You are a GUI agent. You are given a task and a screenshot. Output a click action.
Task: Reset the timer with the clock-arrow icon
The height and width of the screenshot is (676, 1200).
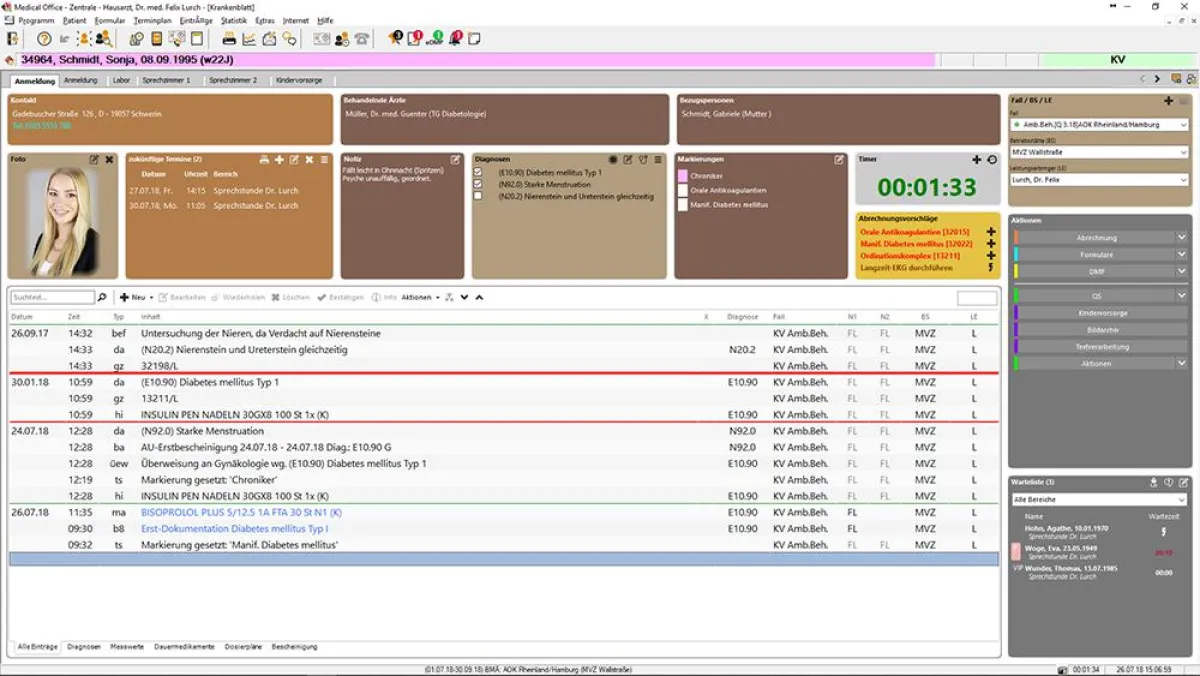tap(991, 159)
